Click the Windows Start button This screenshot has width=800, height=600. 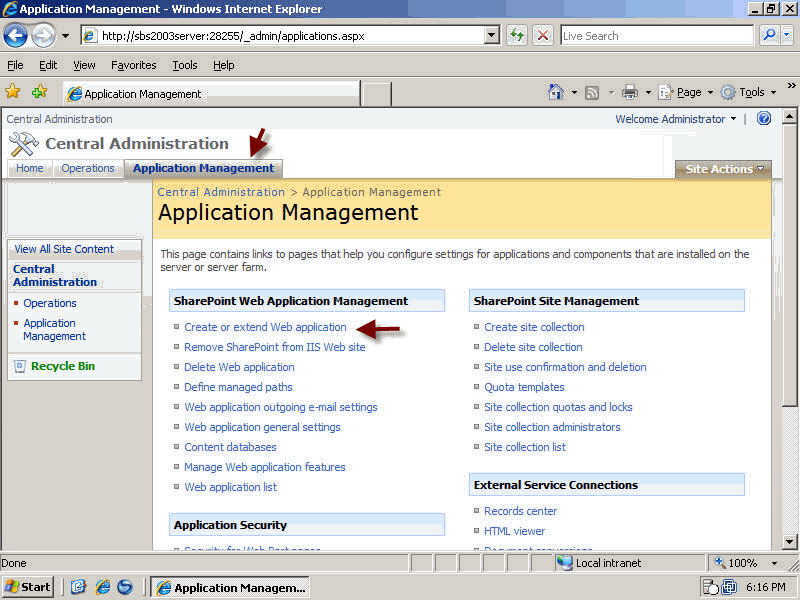click(x=28, y=587)
